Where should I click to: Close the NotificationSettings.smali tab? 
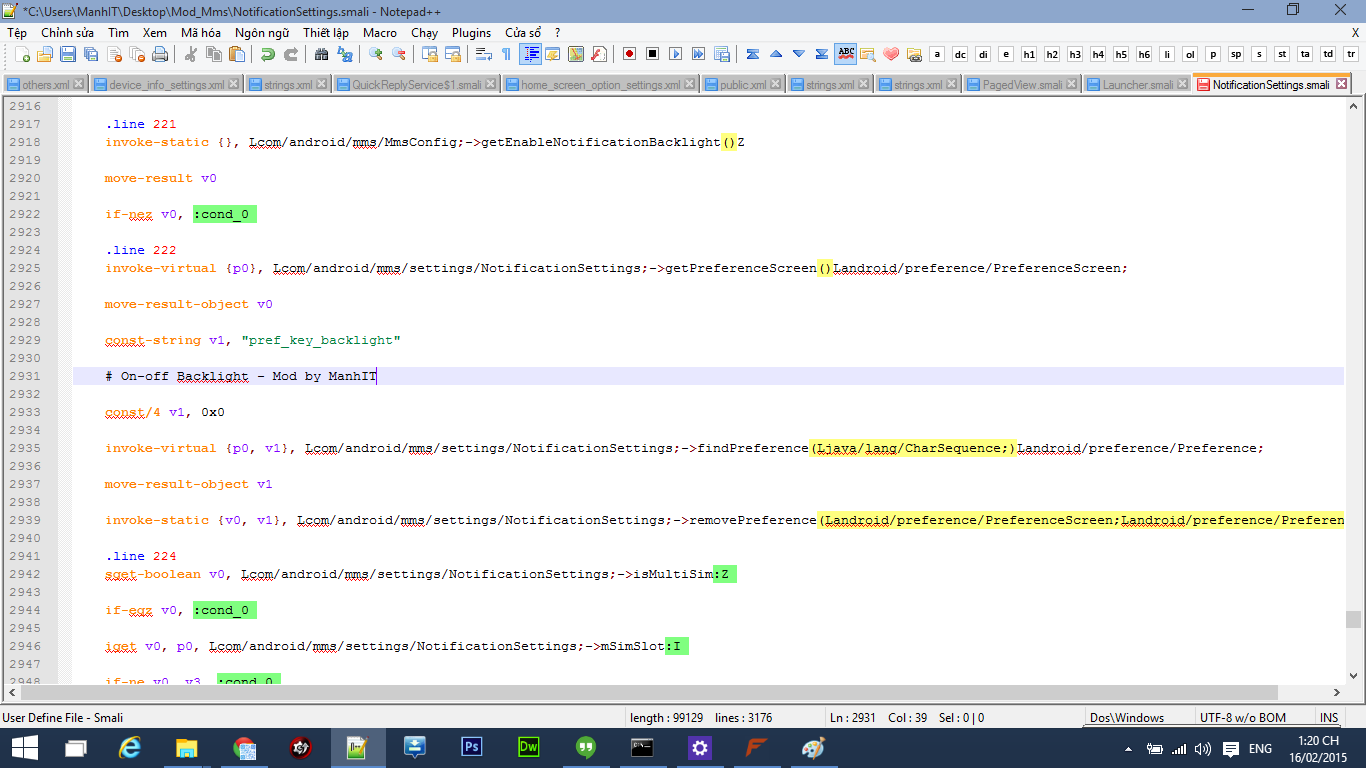point(1342,85)
